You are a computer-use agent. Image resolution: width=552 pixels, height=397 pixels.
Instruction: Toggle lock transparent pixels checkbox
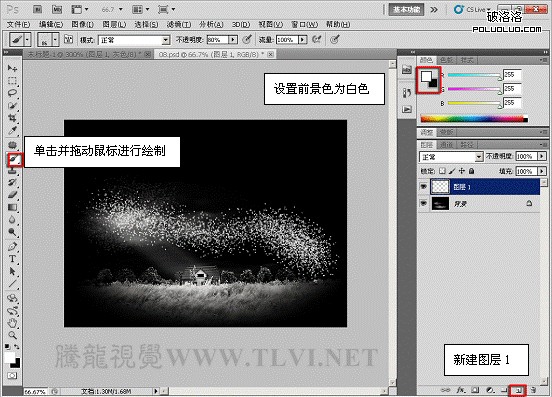click(442, 171)
